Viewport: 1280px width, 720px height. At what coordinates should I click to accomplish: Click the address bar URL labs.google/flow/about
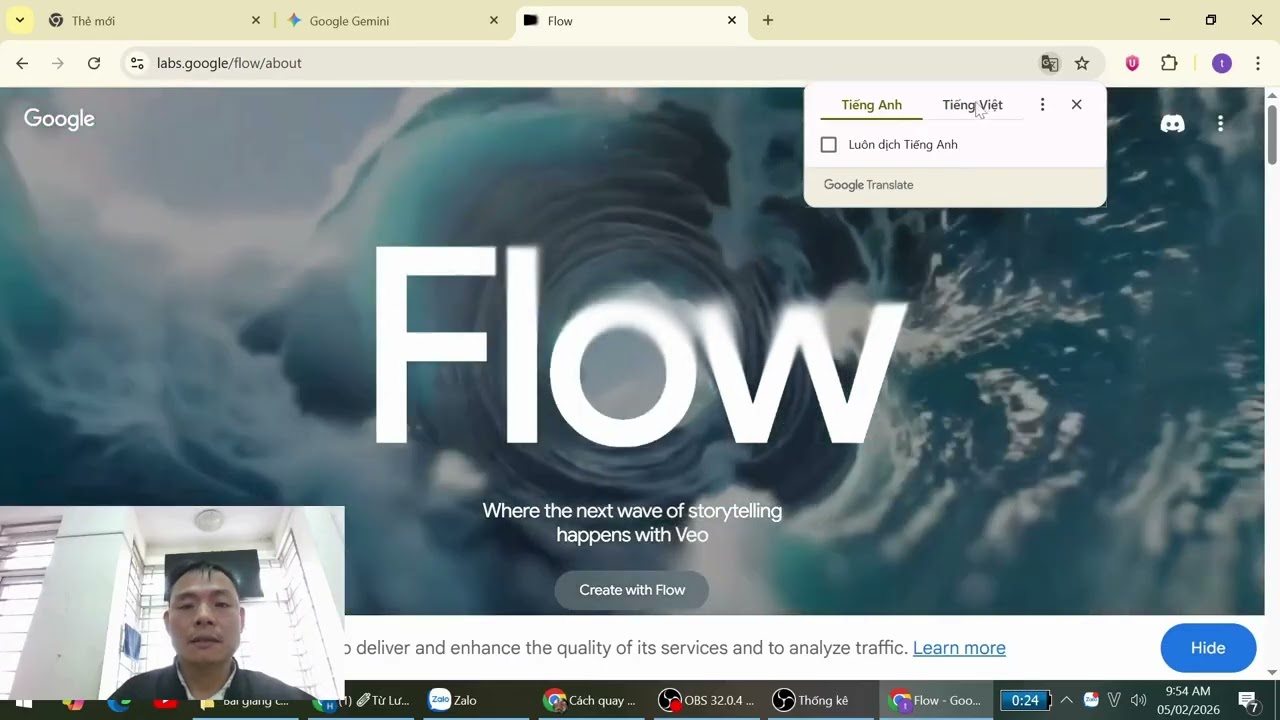point(229,63)
